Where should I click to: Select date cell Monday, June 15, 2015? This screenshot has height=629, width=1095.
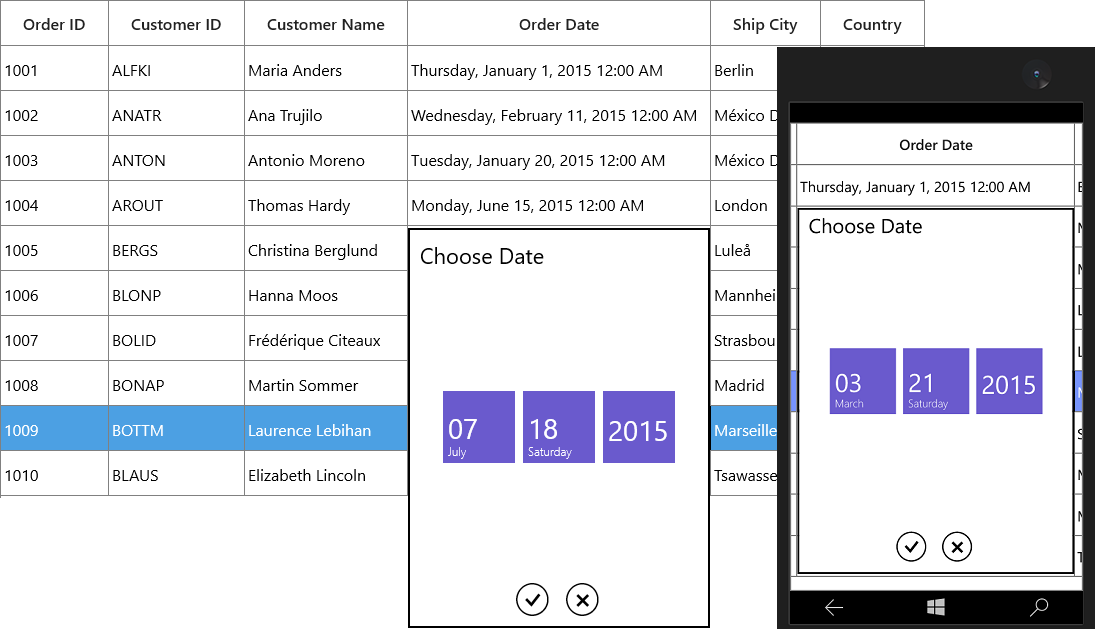(x=559, y=204)
